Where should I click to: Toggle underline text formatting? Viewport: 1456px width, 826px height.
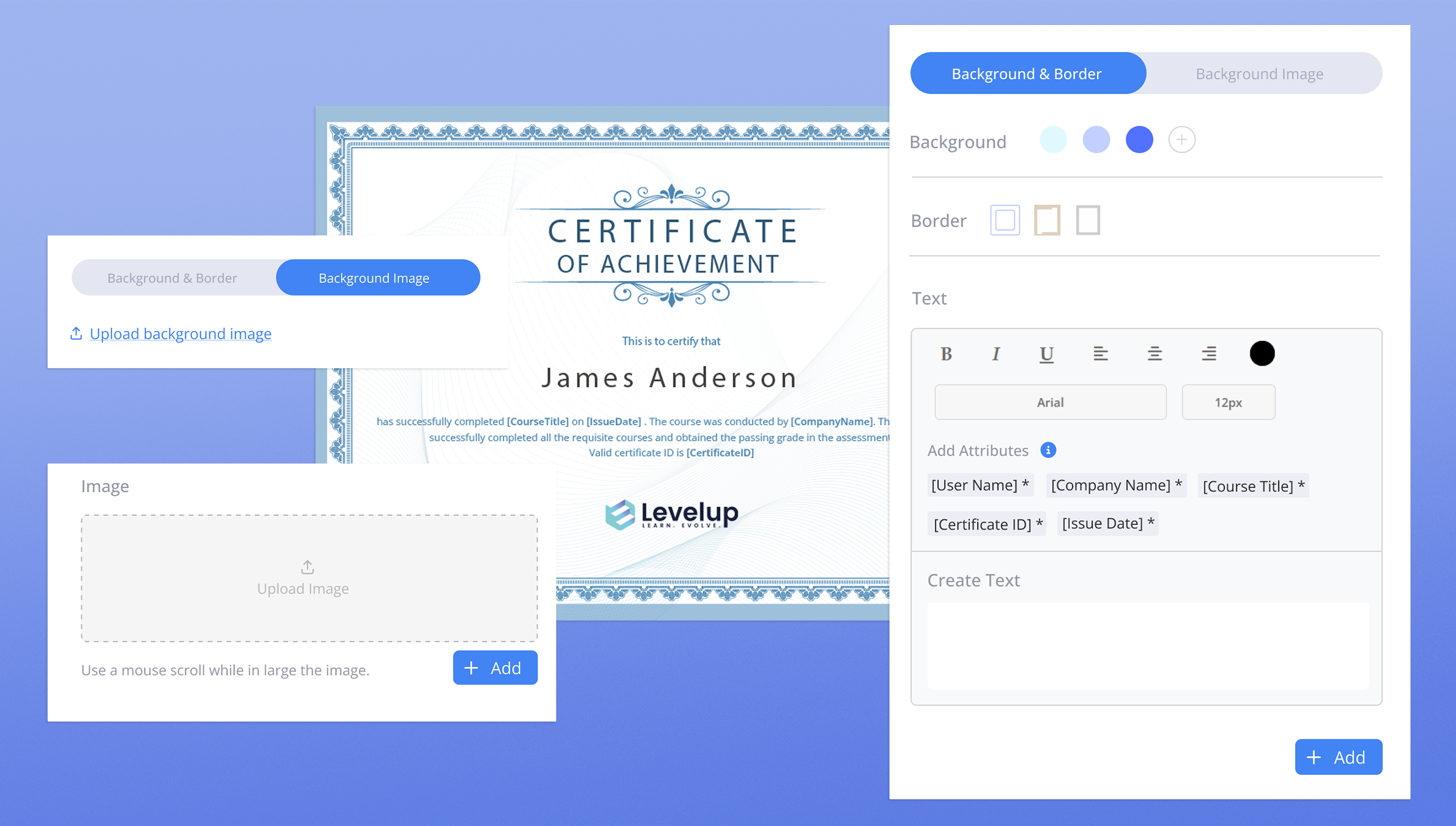tap(1046, 354)
